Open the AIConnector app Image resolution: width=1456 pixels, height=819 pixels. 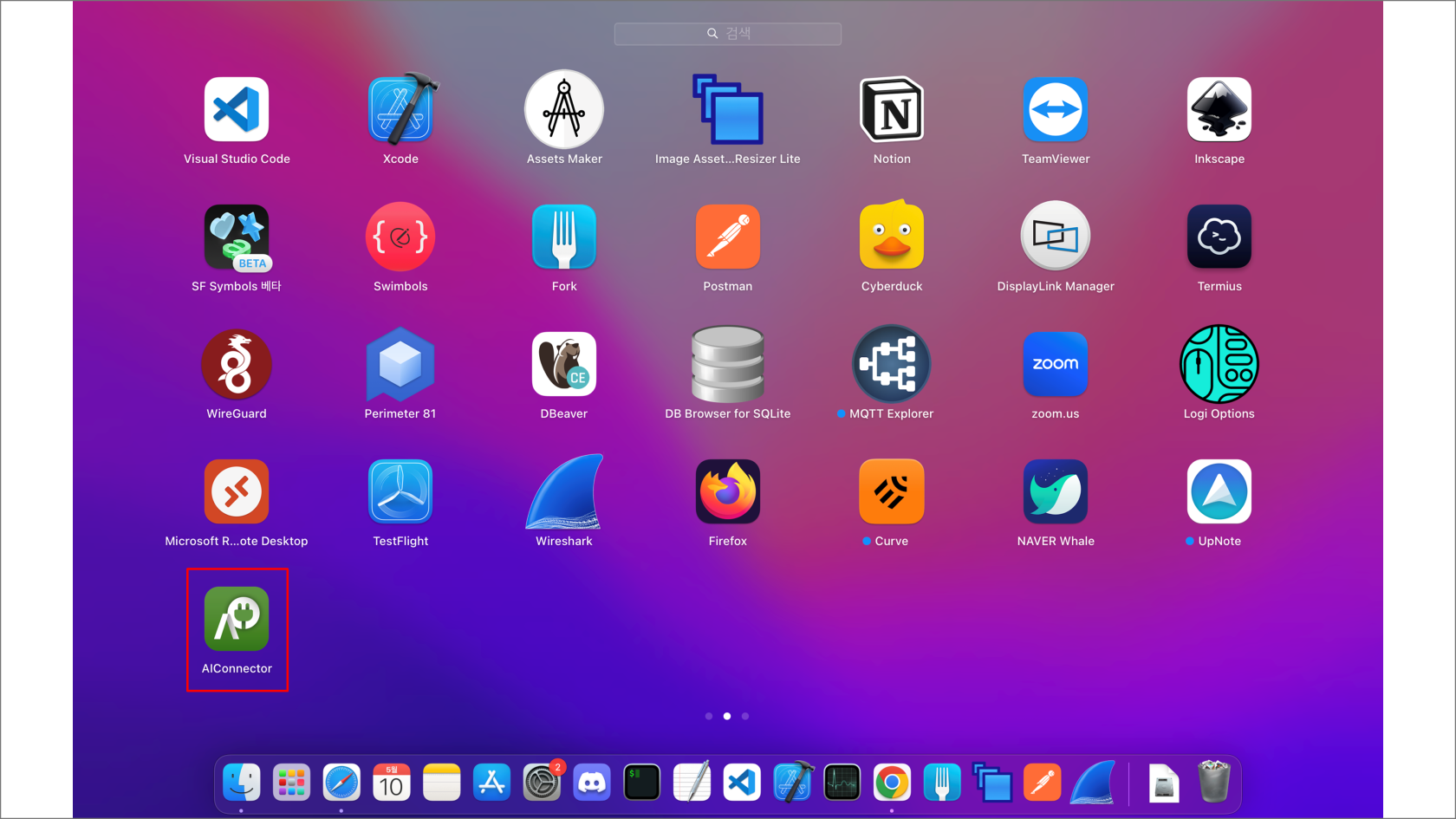click(237, 619)
